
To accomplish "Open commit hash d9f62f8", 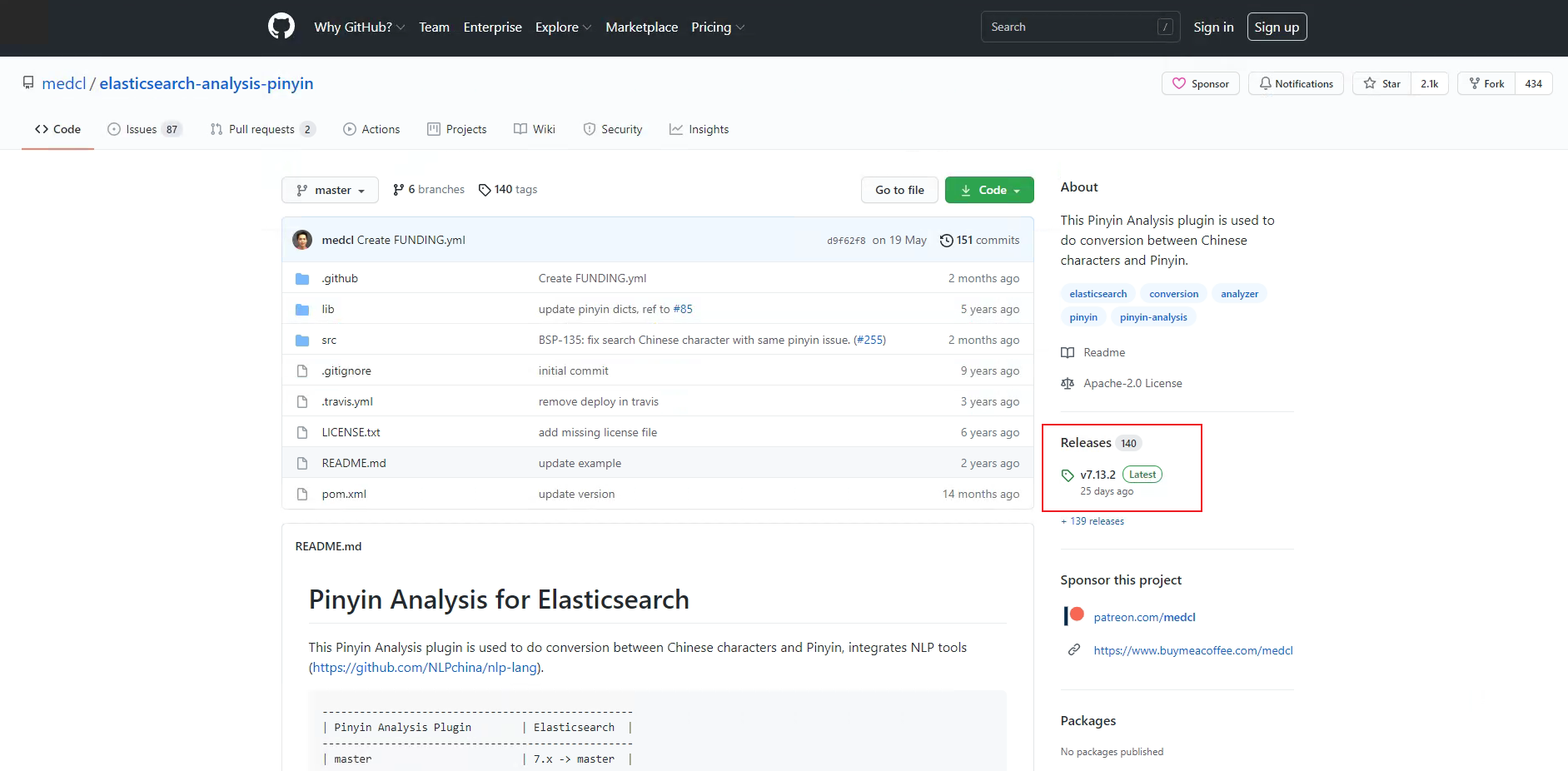I will point(846,241).
